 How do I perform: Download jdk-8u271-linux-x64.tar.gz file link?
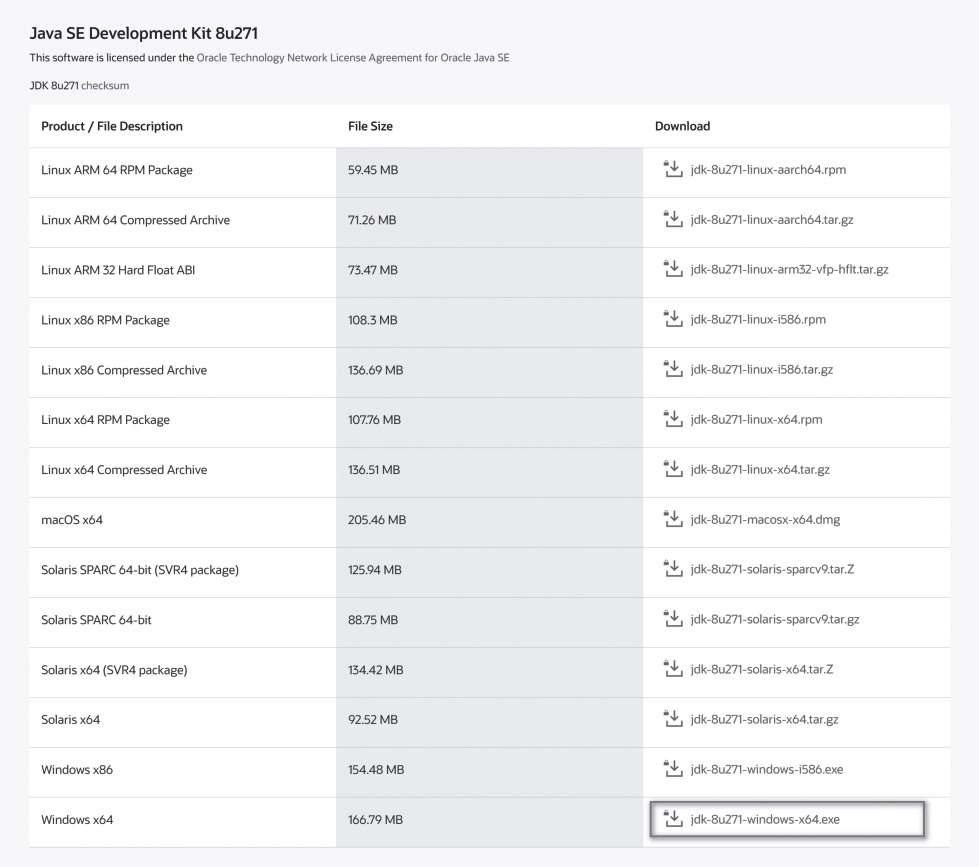tap(759, 470)
